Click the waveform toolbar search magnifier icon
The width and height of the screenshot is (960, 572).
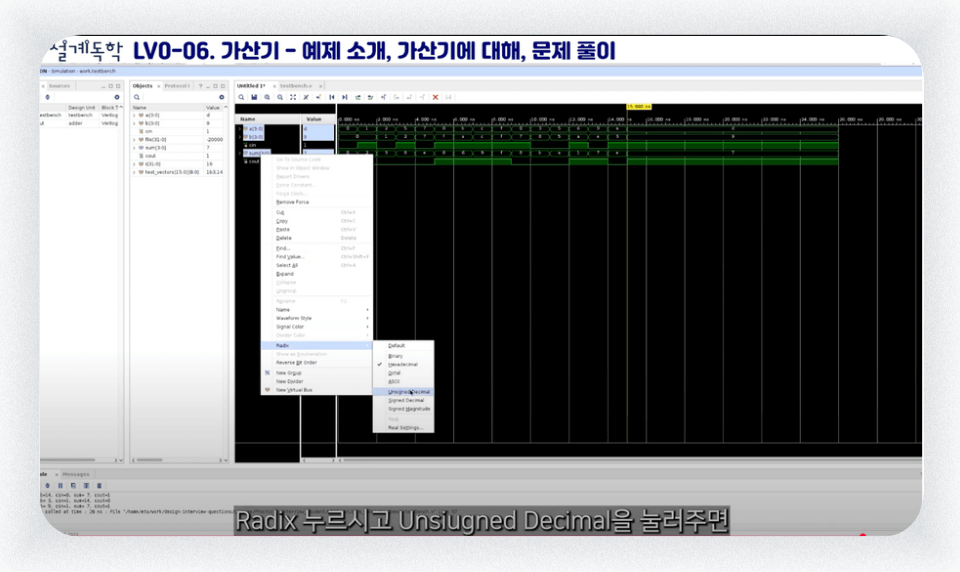(241, 97)
